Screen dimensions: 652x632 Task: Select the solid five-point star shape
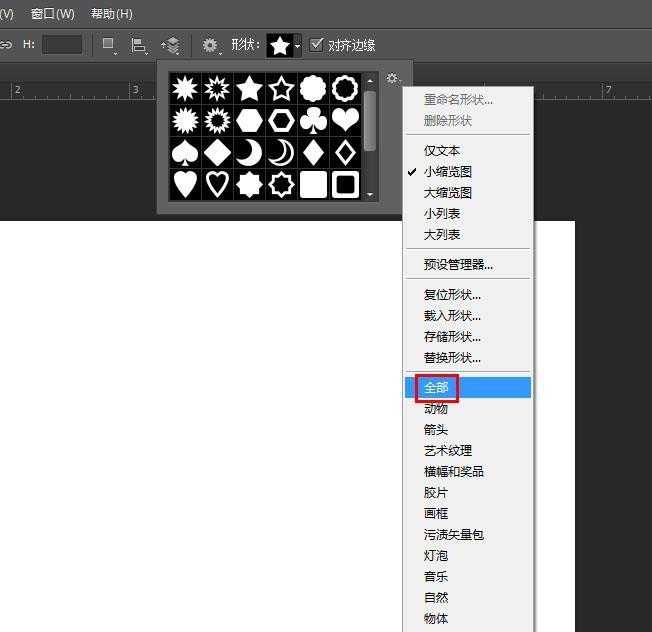(x=250, y=89)
